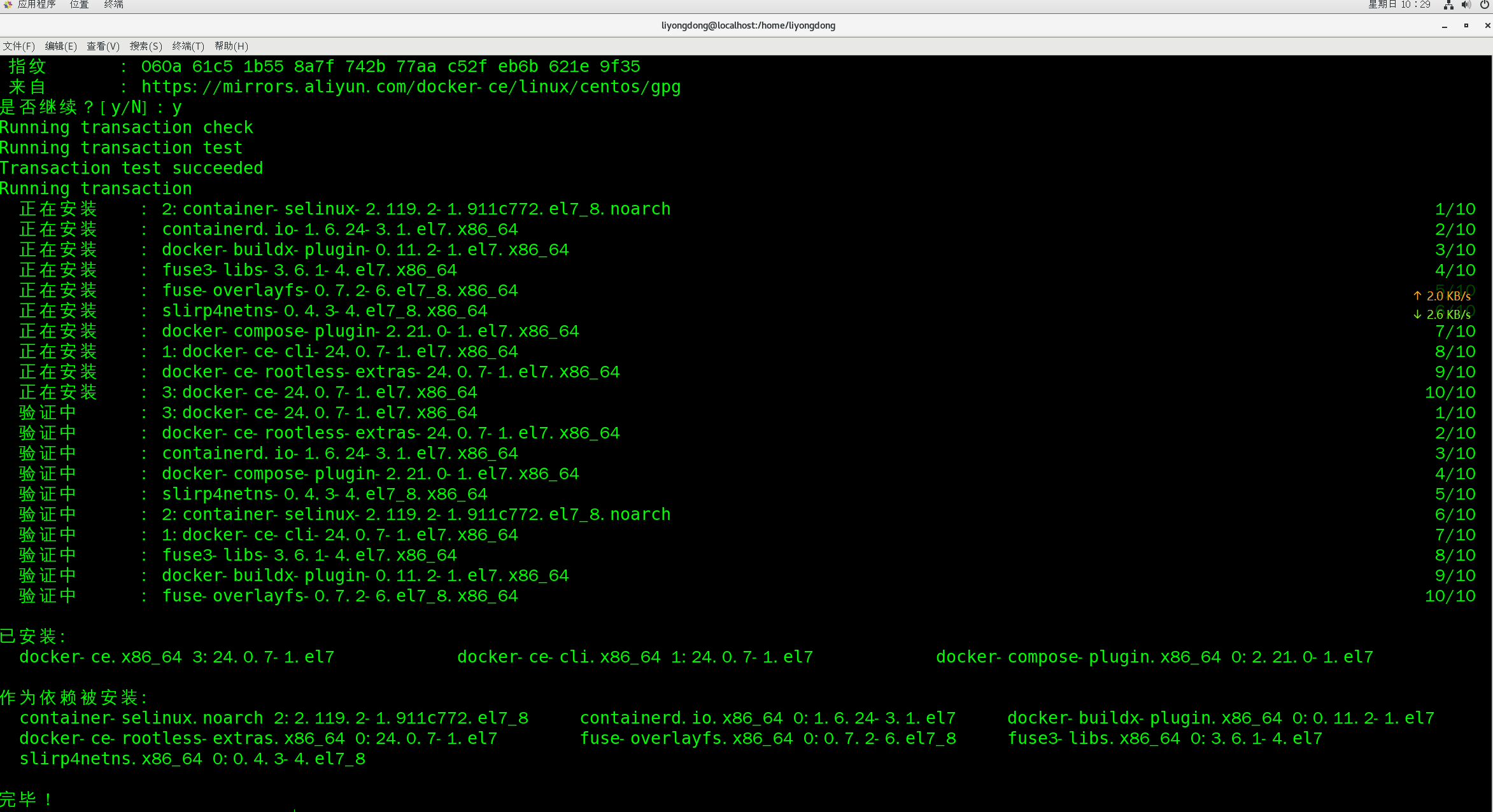
Task: Click the 终端 item in top panel
Action: [114, 4]
